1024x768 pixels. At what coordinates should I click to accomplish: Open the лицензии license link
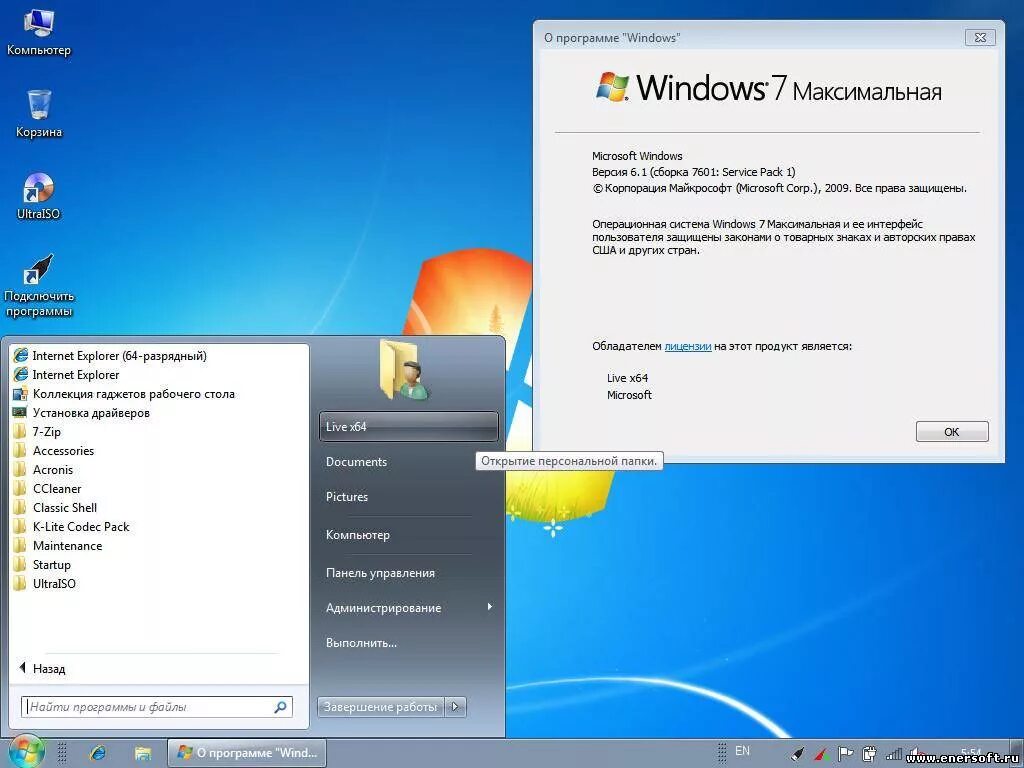688,346
